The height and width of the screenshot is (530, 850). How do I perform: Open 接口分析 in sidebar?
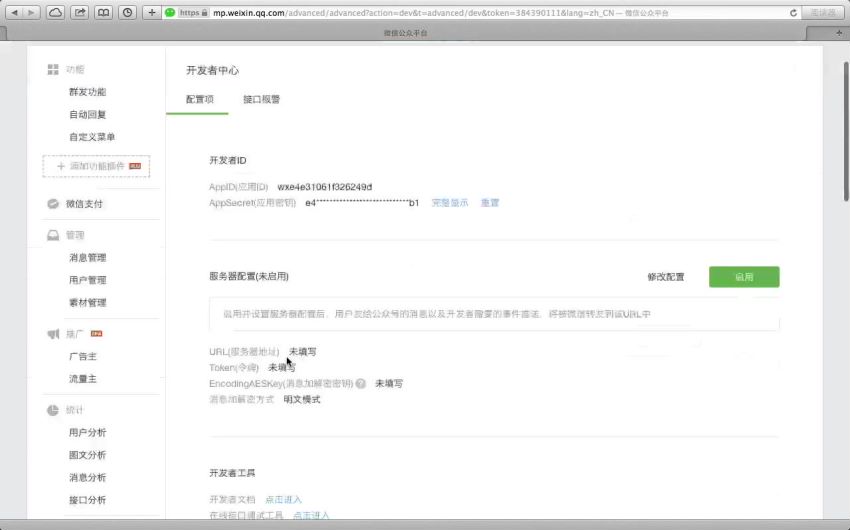click(x=87, y=500)
